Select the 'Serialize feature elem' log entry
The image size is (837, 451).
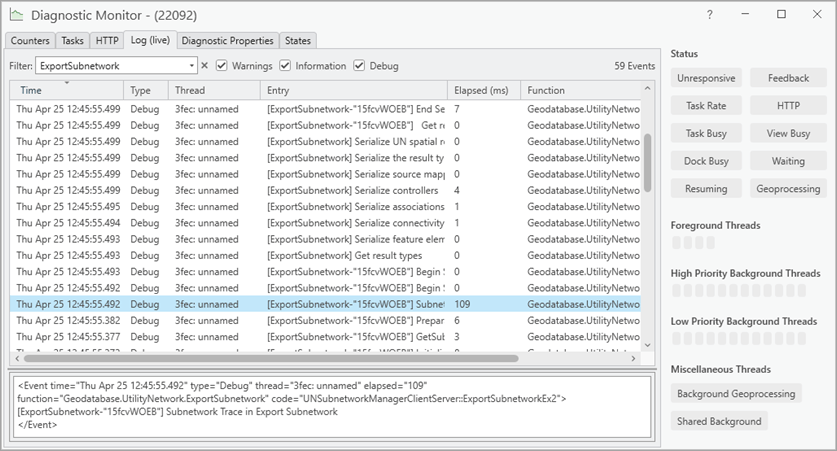[x=325, y=239]
